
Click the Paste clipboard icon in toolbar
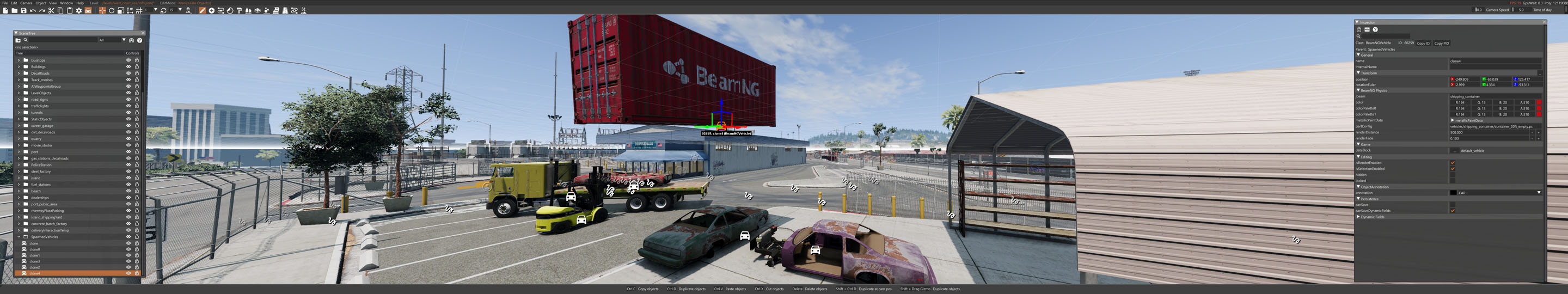69,10
